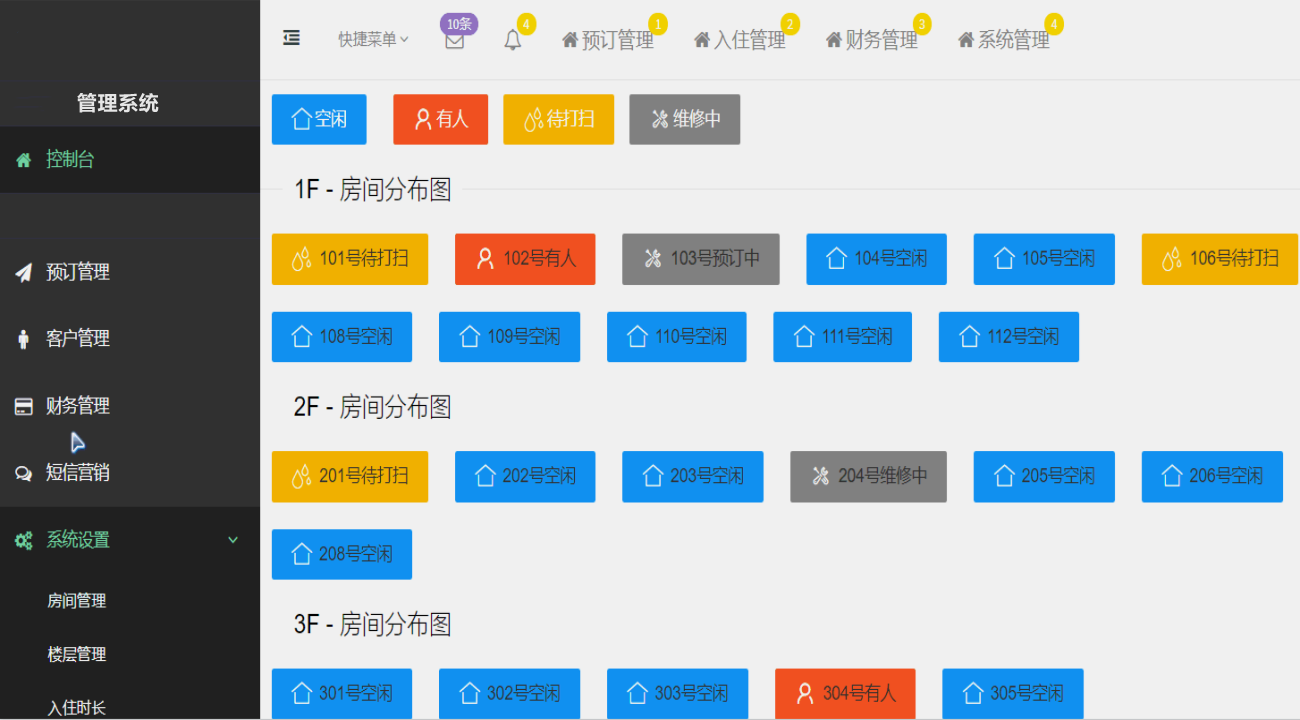Open room 301号空闲

coord(342,693)
